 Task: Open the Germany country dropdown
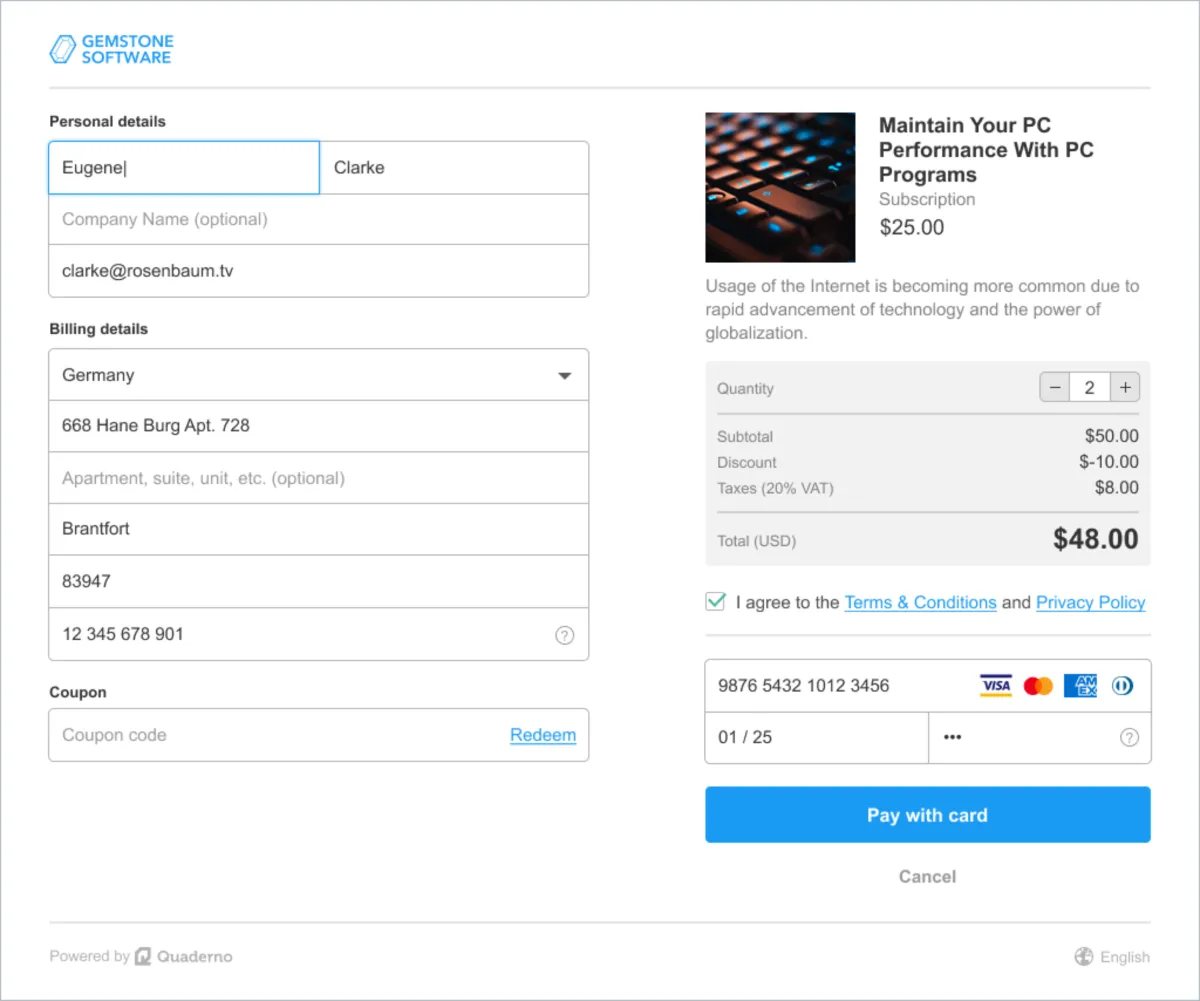pos(318,375)
